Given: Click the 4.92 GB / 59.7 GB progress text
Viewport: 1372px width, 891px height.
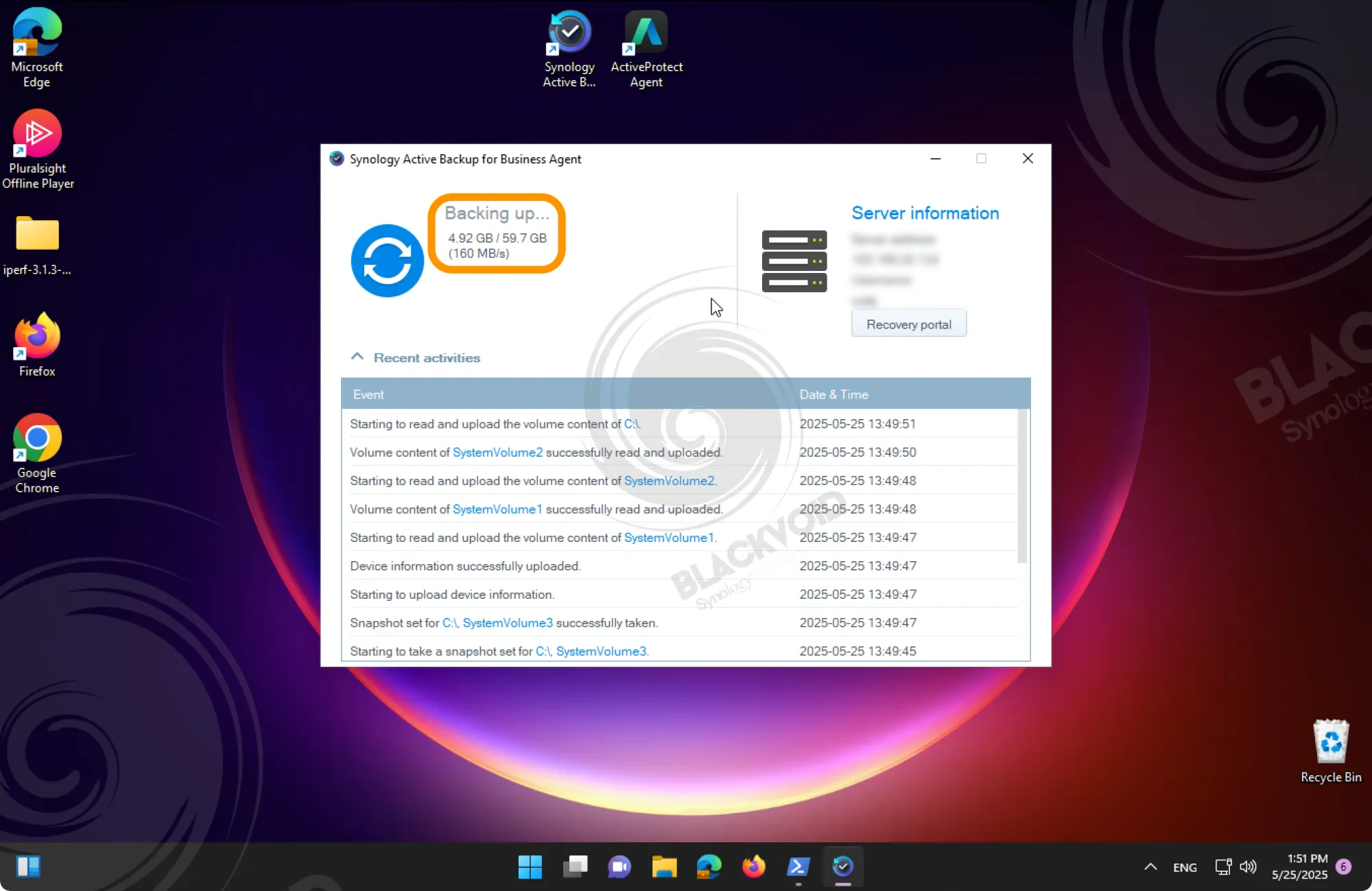Looking at the screenshot, I should [x=497, y=238].
